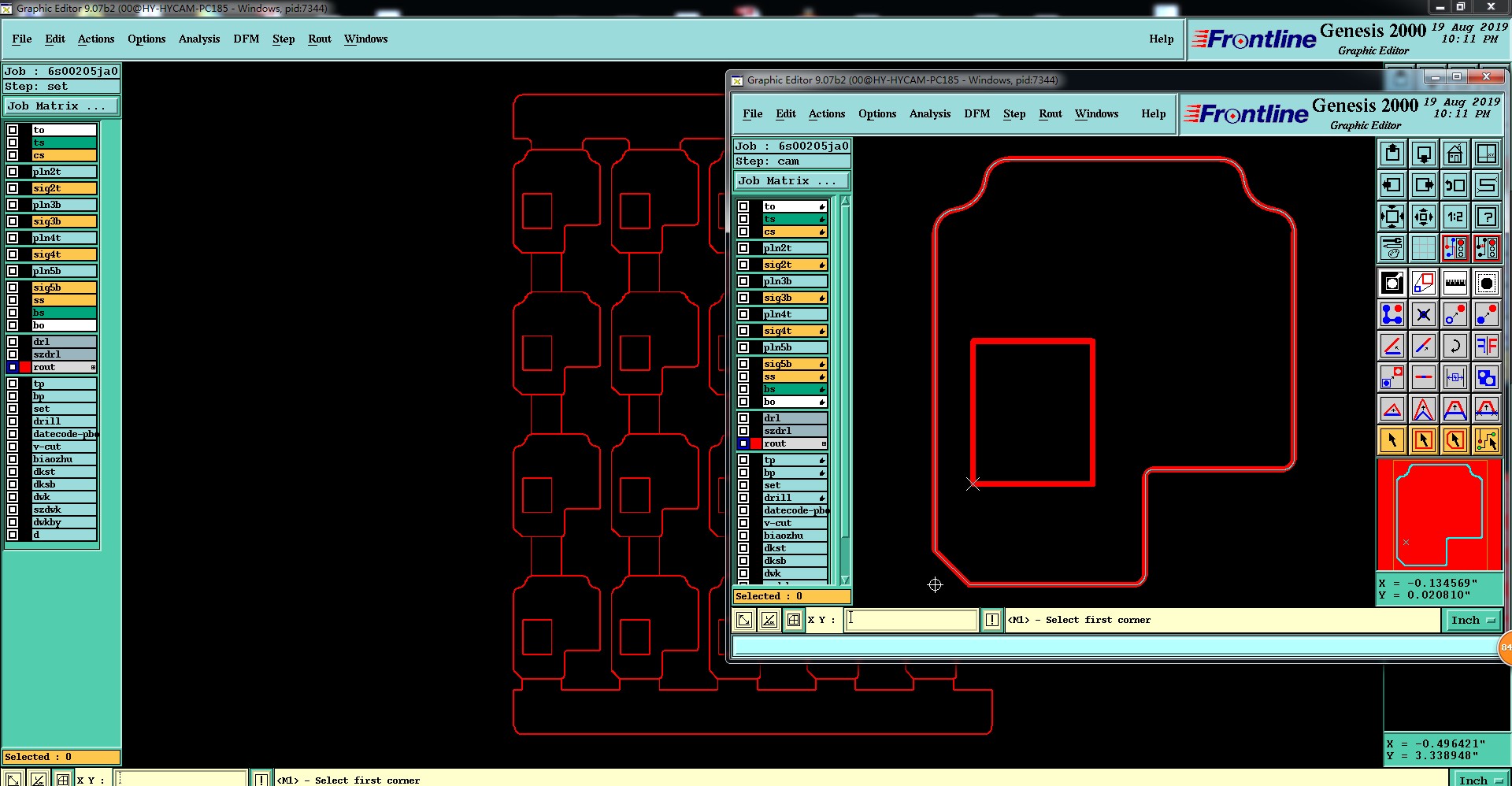Click absolute coordinate arrow button at bottom
The width and height of the screenshot is (1512, 786).
[743, 620]
